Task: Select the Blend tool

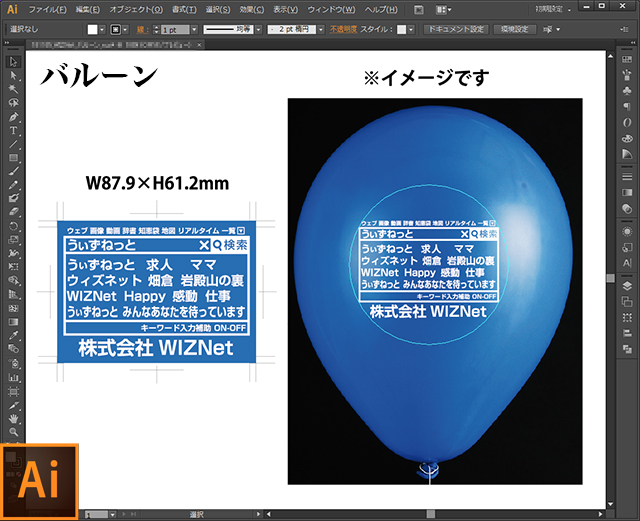Action: pyautogui.click(x=13, y=349)
